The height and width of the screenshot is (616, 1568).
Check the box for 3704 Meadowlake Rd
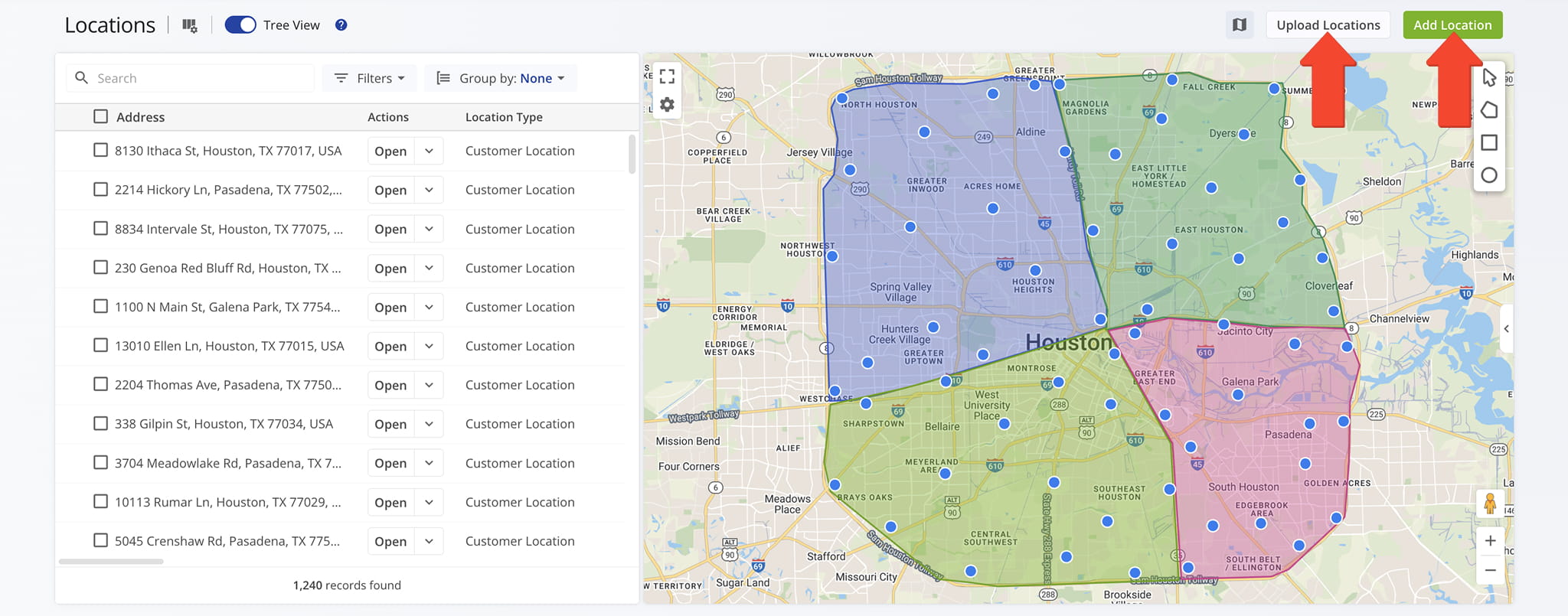[x=100, y=462]
